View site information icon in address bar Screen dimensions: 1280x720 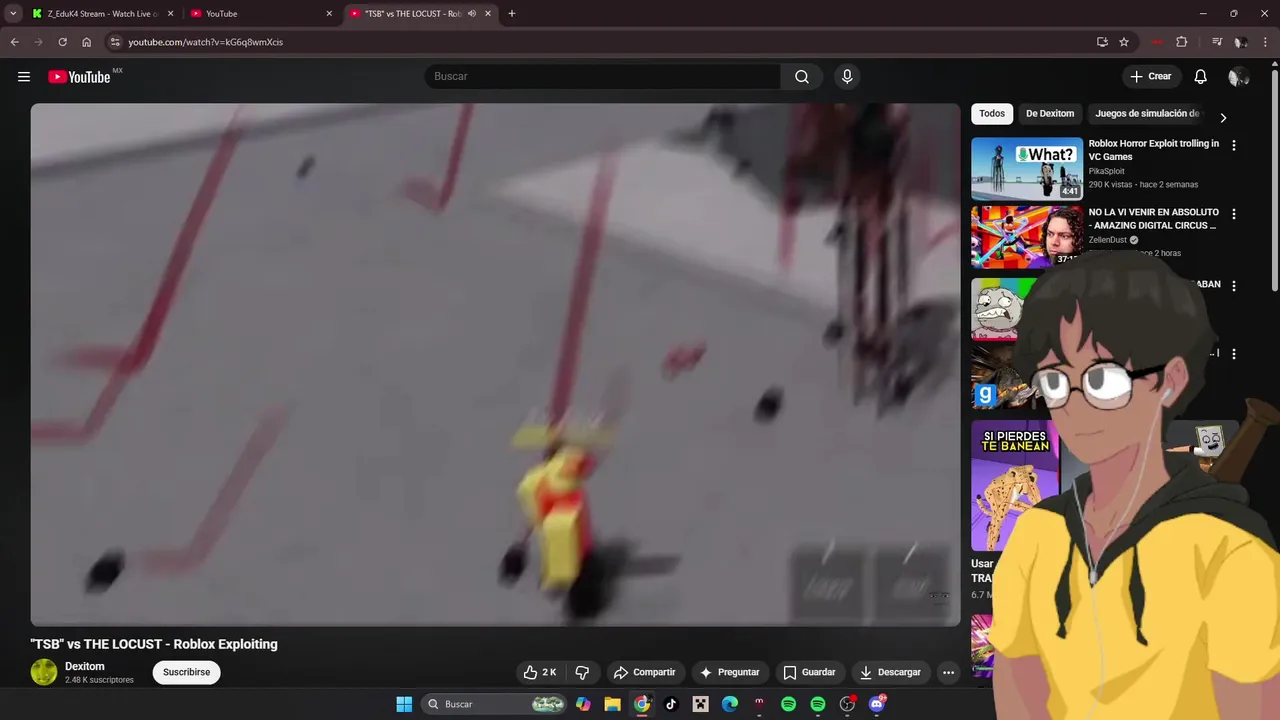tap(115, 42)
